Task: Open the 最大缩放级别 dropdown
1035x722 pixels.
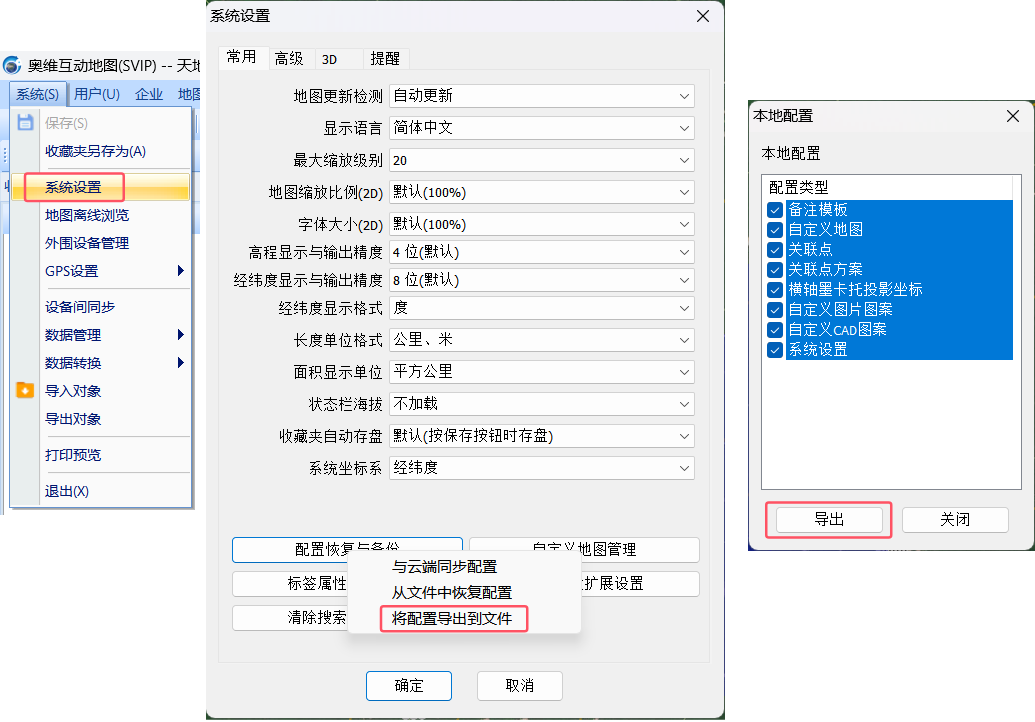Action: tap(542, 160)
